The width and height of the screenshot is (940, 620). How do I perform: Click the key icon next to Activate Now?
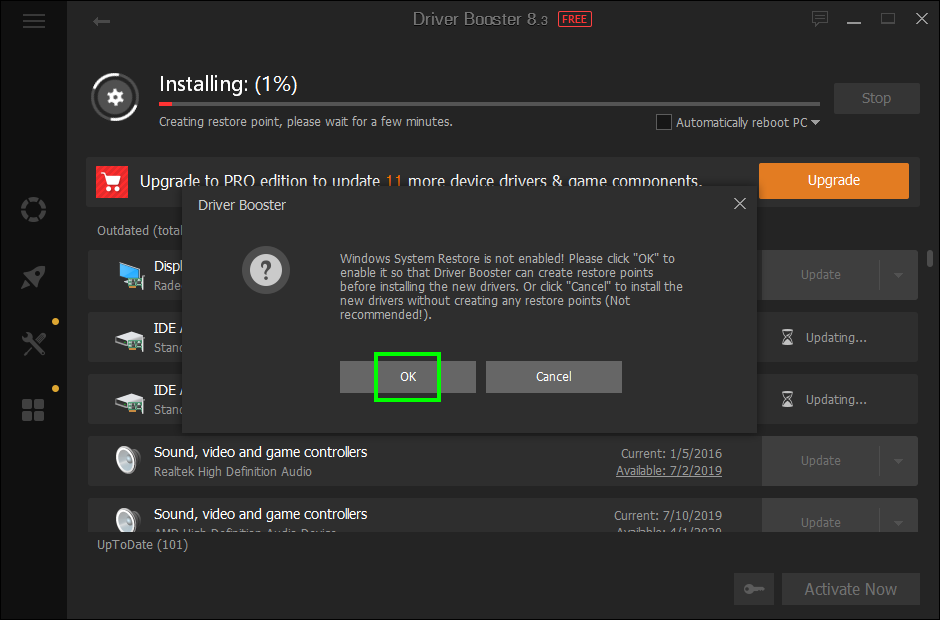[x=754, y=589]
